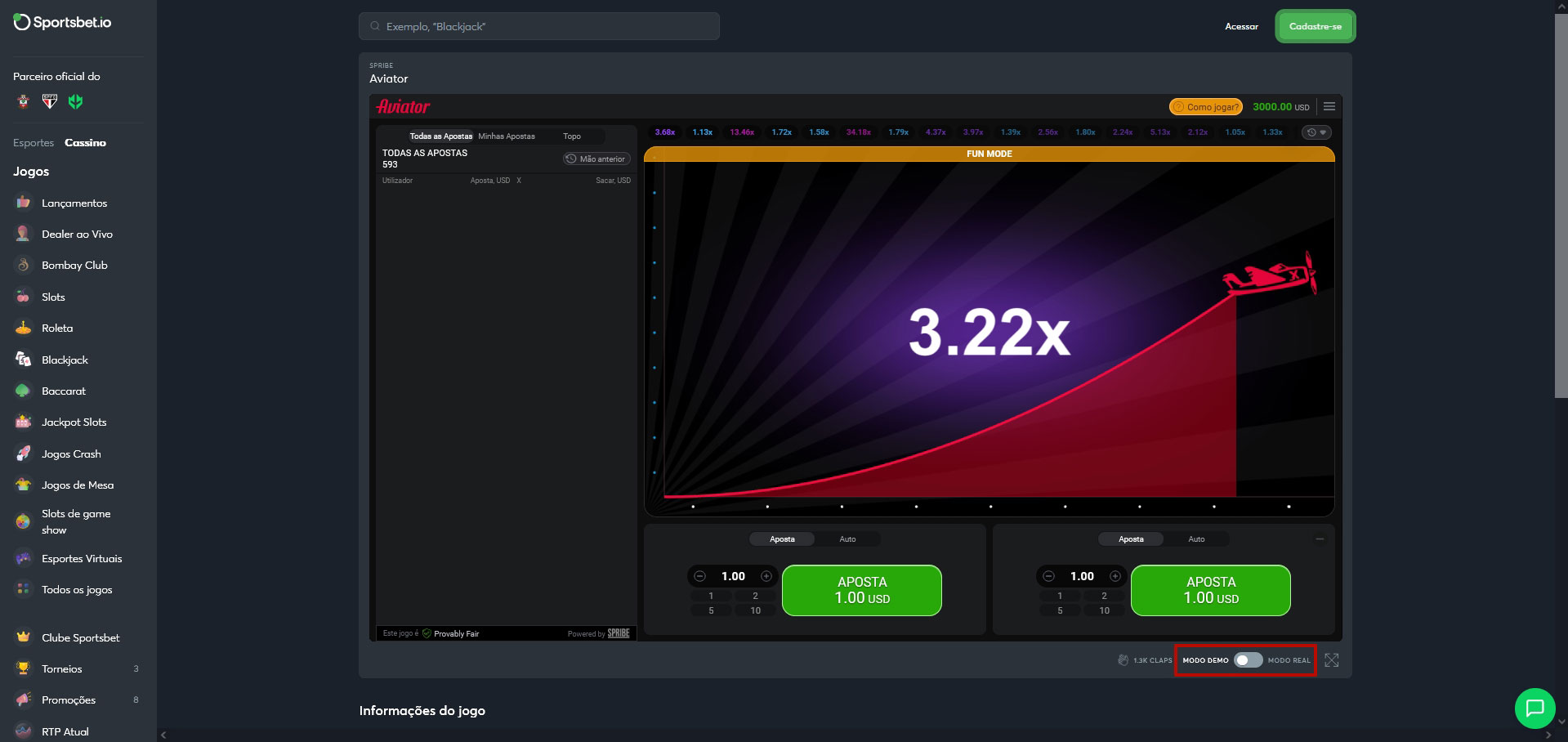The image size is (1568, 742).
Task: Expand the round history dropdown
Action: coord(1316,132)
